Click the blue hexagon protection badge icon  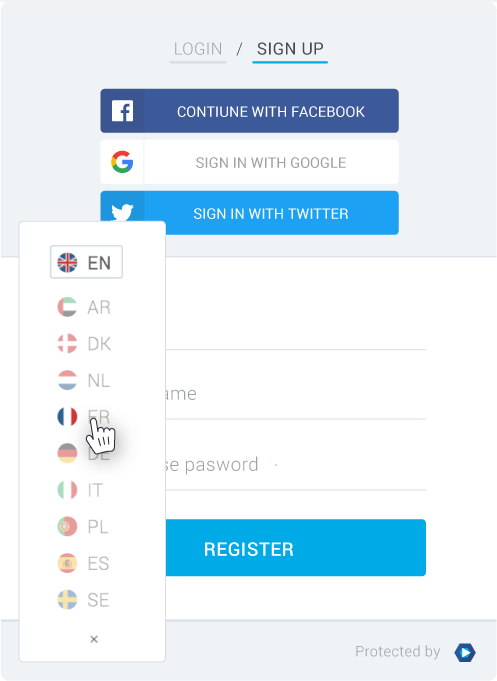pos(465,652)
